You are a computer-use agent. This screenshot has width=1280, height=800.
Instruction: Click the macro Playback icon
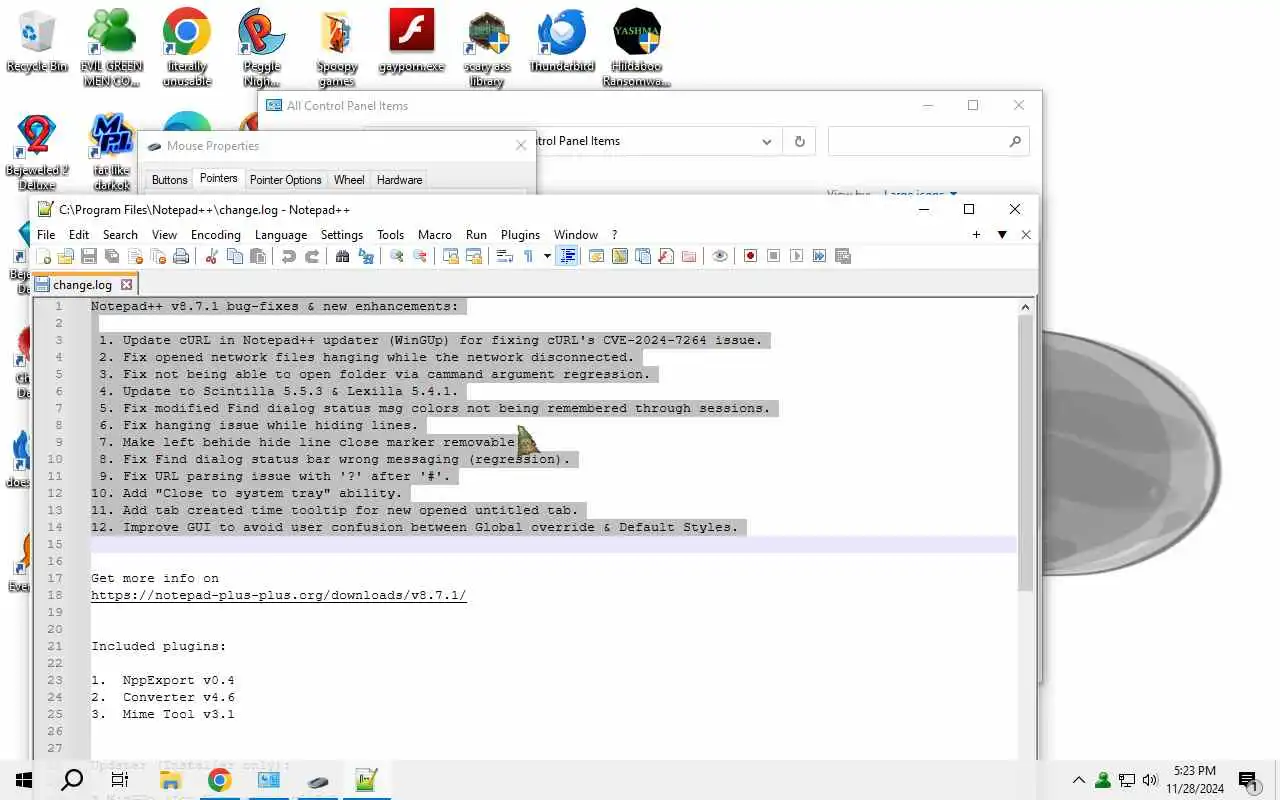[x=796, y=256]
